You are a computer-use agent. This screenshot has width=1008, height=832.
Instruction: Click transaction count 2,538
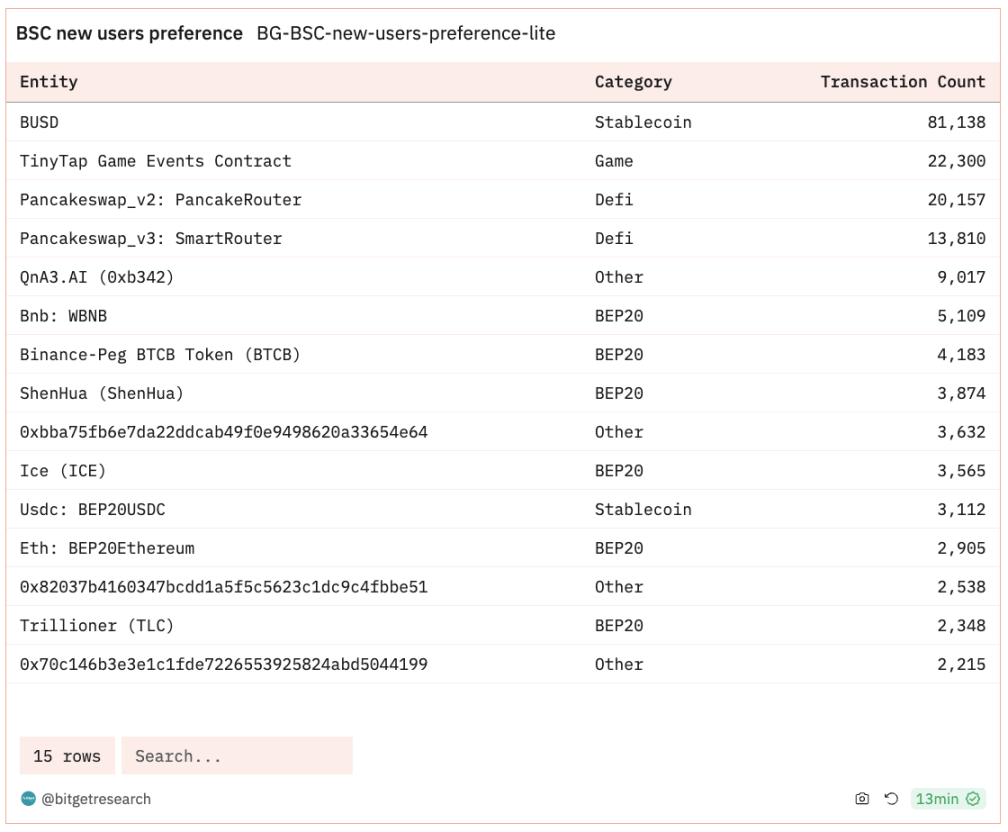coord(961,587)
